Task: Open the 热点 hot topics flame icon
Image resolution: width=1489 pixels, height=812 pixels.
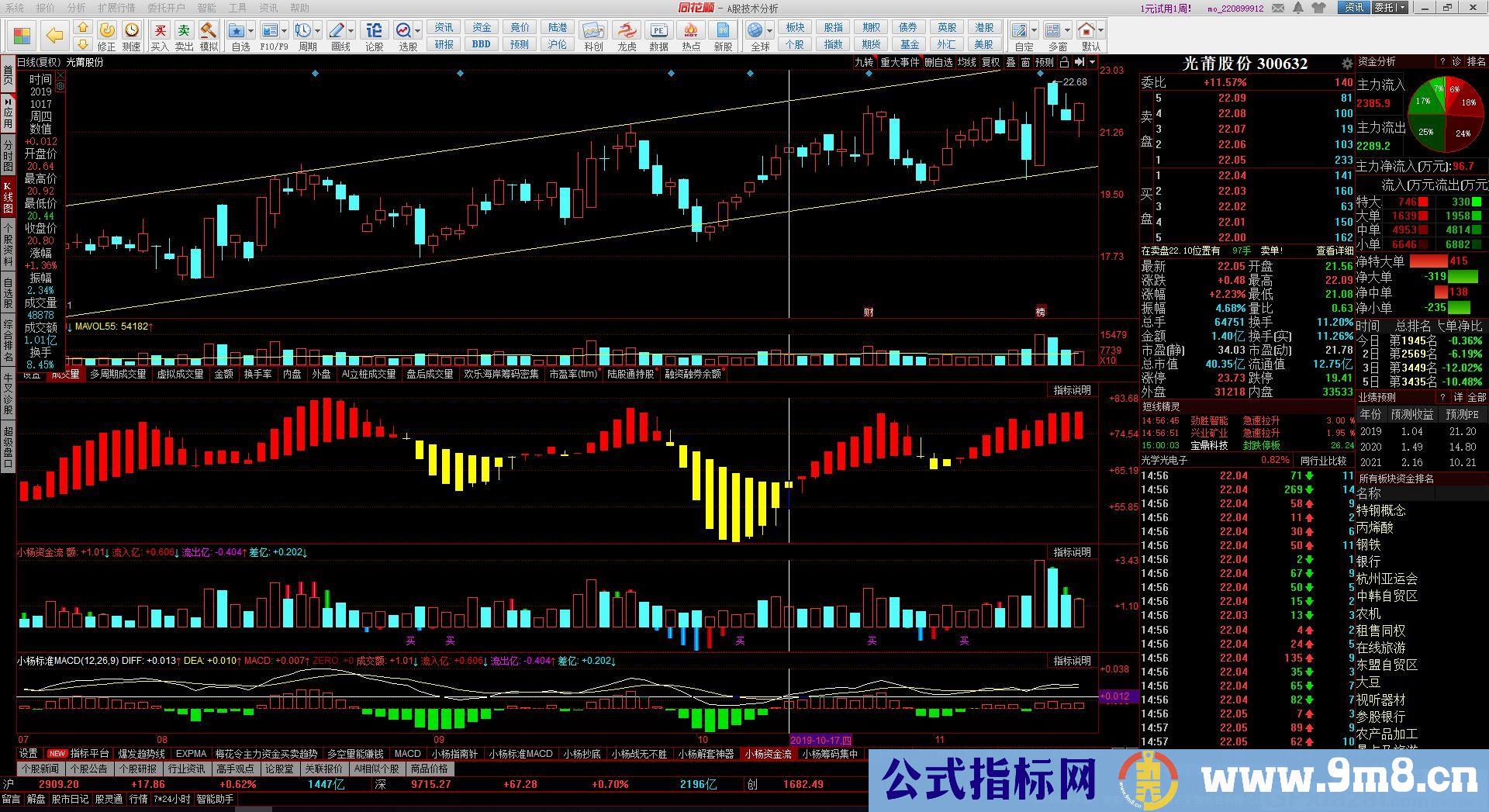Action: click(691, 36)
